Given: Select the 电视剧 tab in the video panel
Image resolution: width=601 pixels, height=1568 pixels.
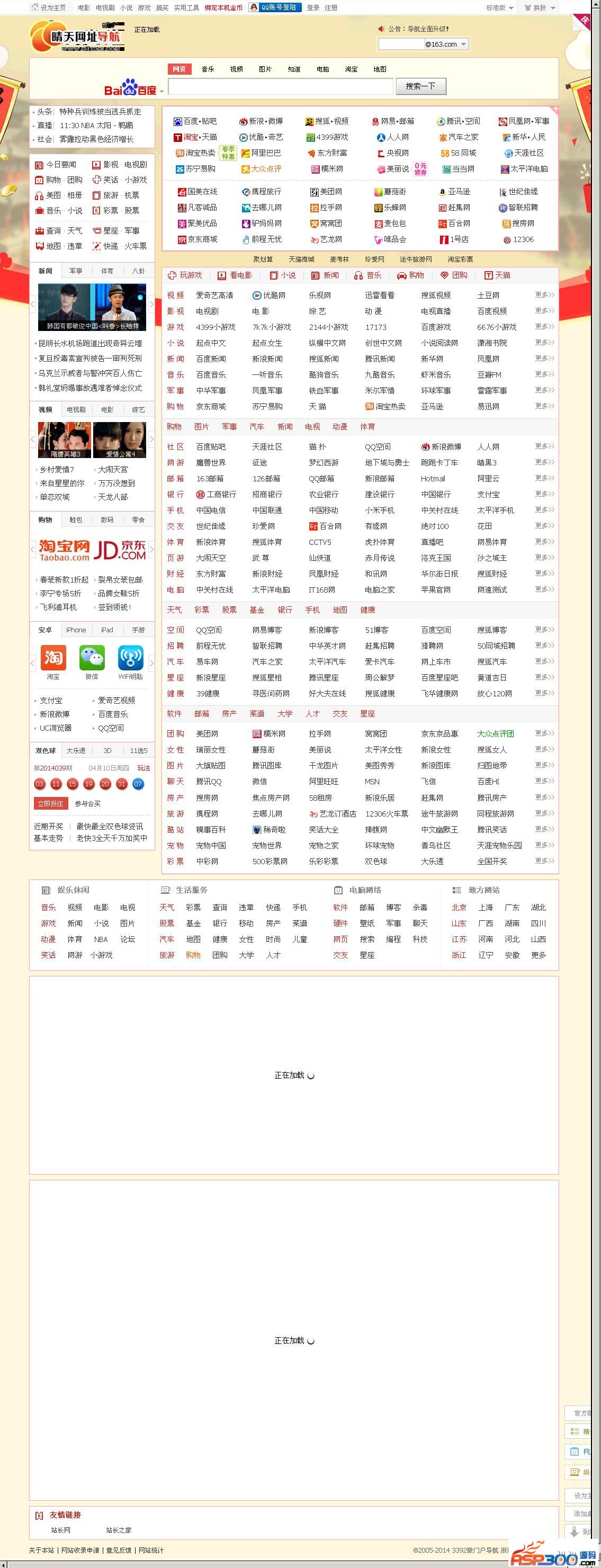Looking at the screenshot, I should coord(76,410).
